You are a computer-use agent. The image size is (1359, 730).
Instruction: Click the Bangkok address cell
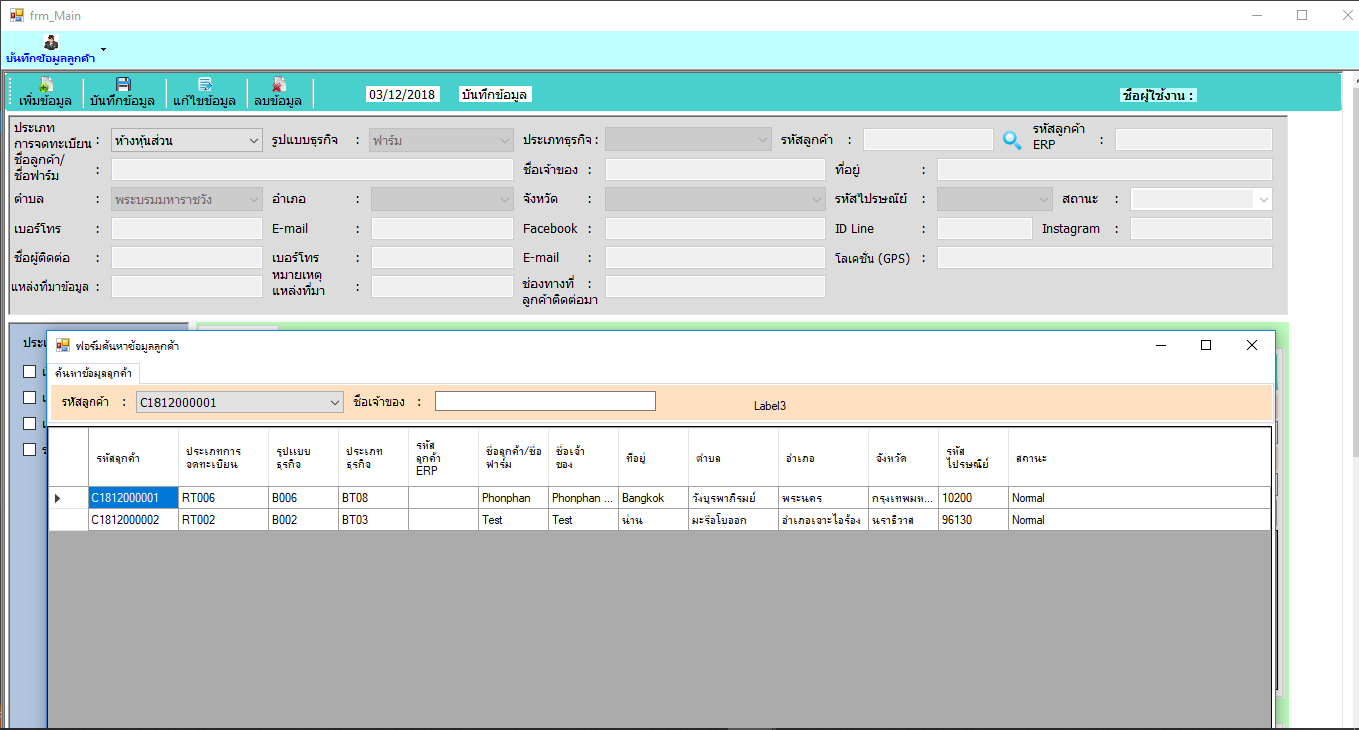pyautogui.click(x=653, y=498)
